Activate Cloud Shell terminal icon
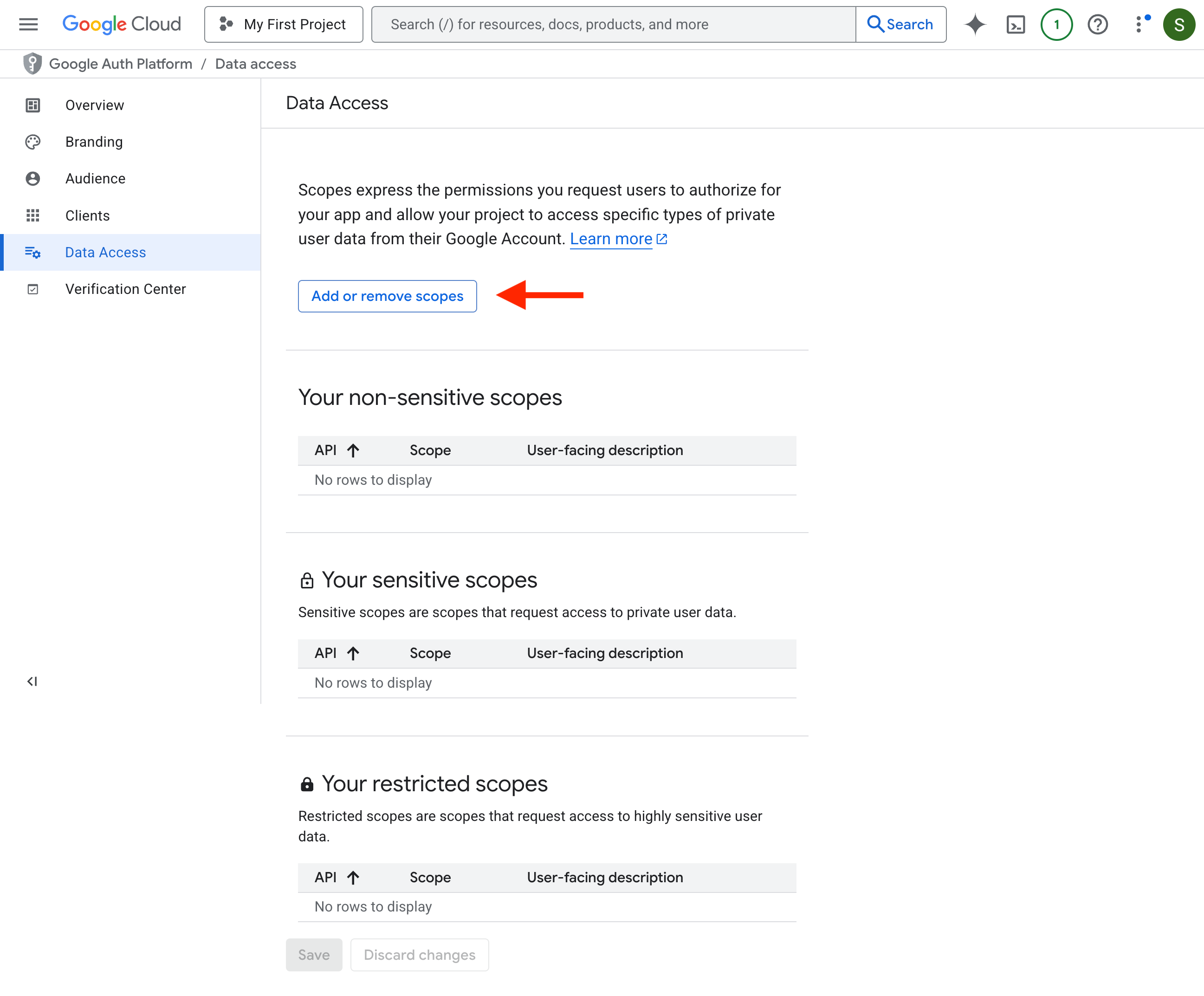The image size is (1204, 996). tap(1016, 24)
